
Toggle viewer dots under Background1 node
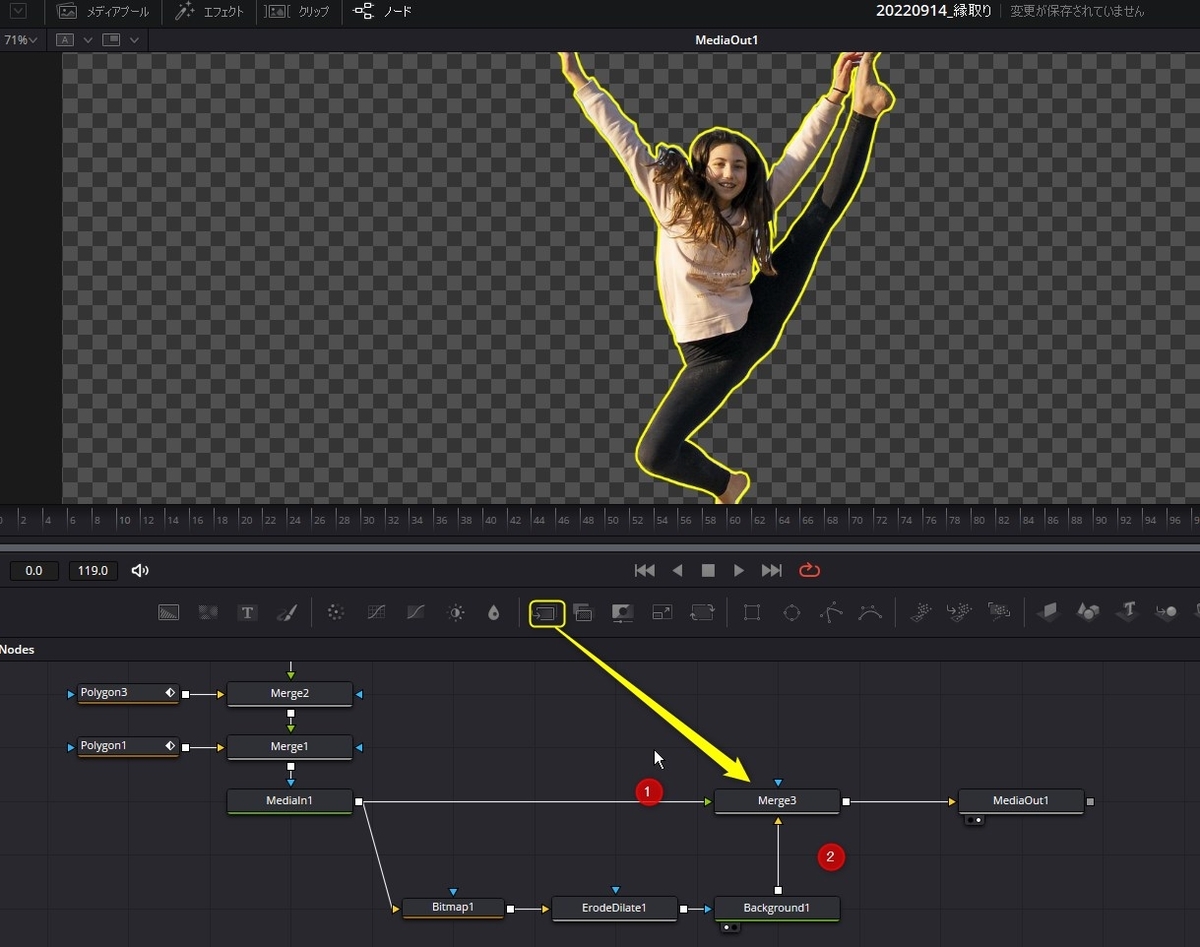(x=730, y=927)
